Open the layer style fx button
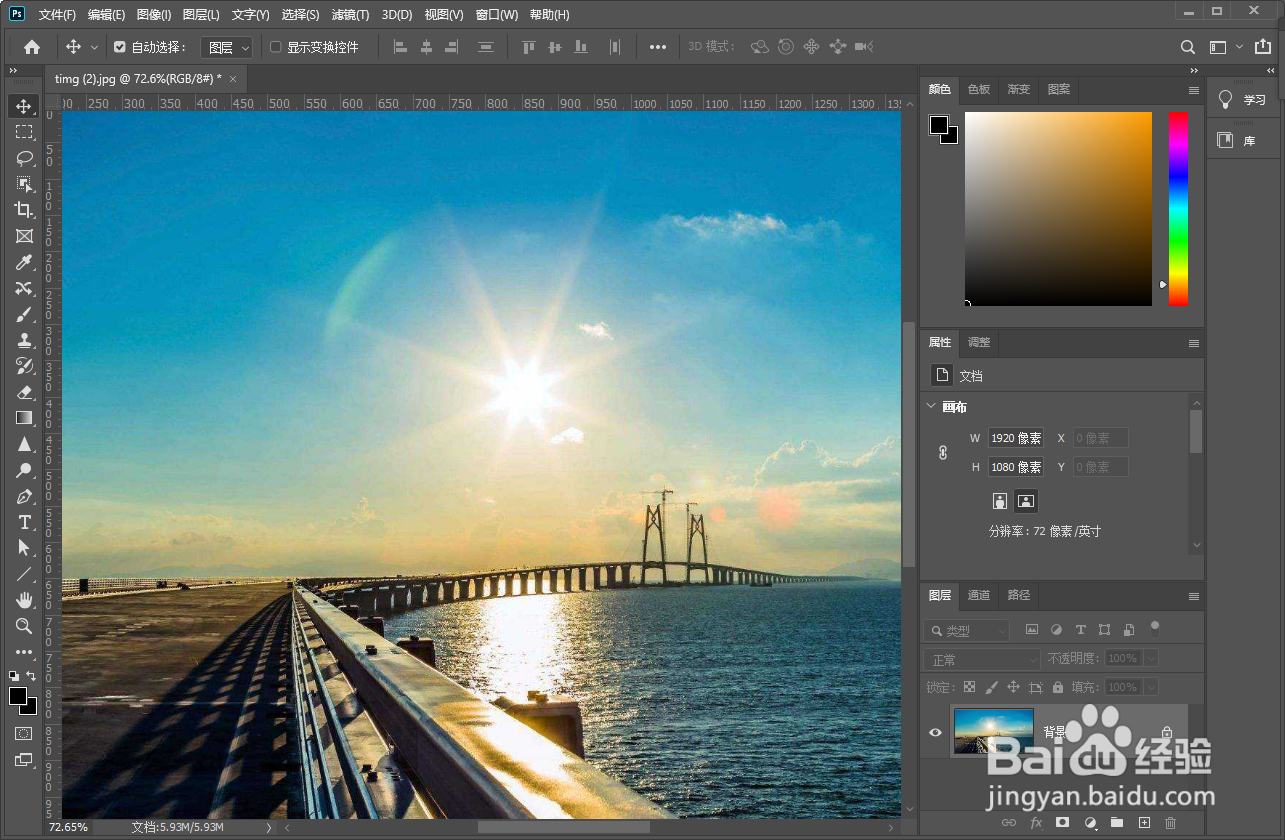 1036,823
